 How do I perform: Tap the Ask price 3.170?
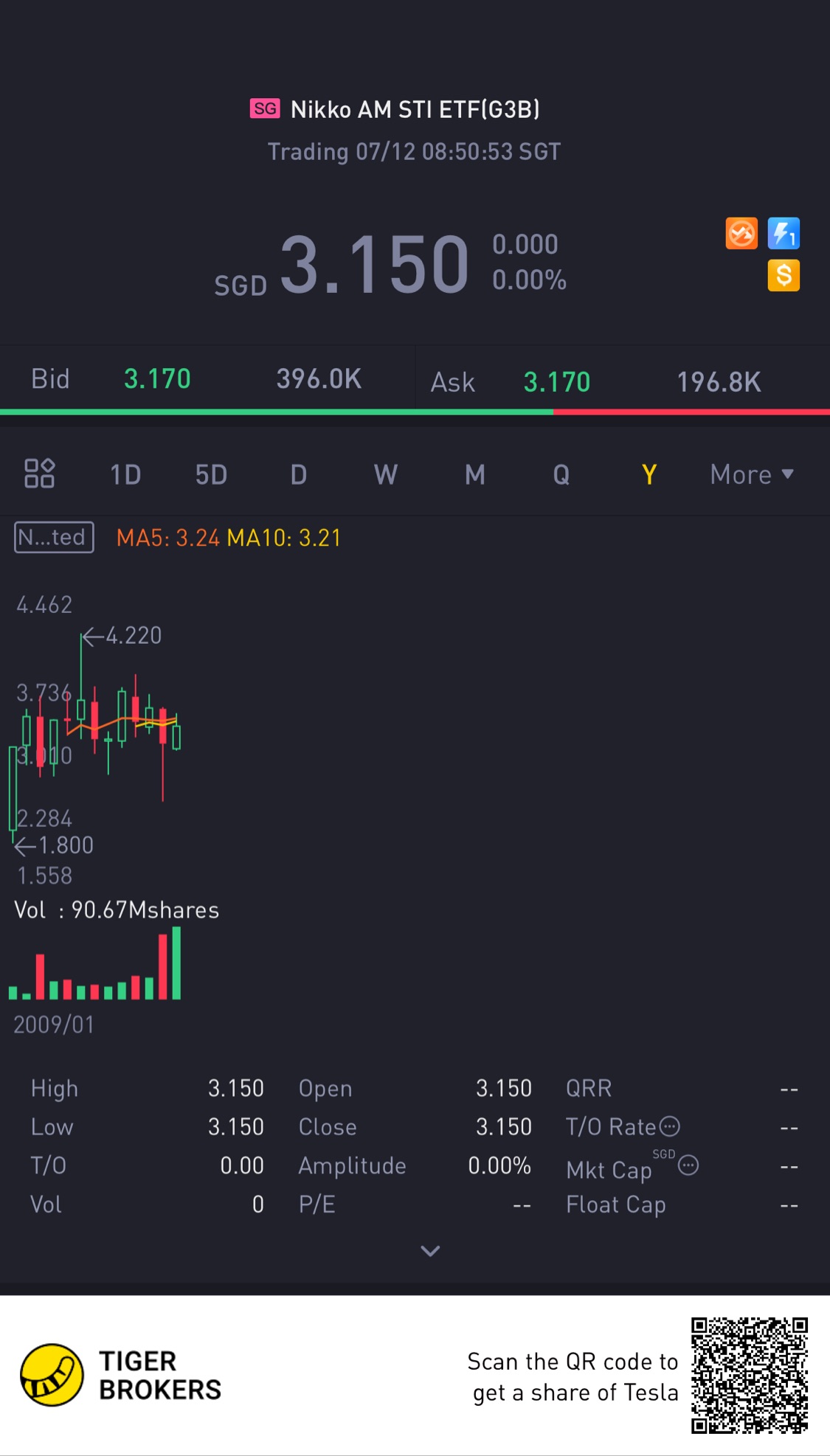coord(557,382)
